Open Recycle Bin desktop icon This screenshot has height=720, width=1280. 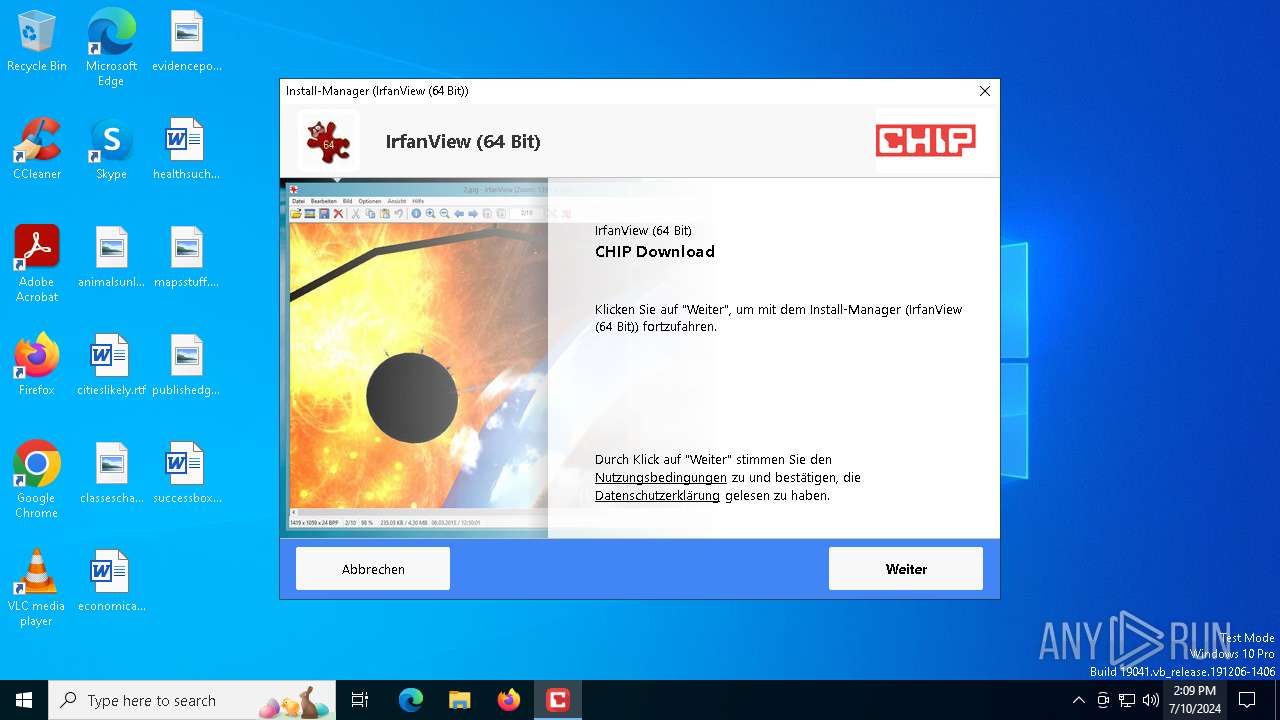(37, 42)
